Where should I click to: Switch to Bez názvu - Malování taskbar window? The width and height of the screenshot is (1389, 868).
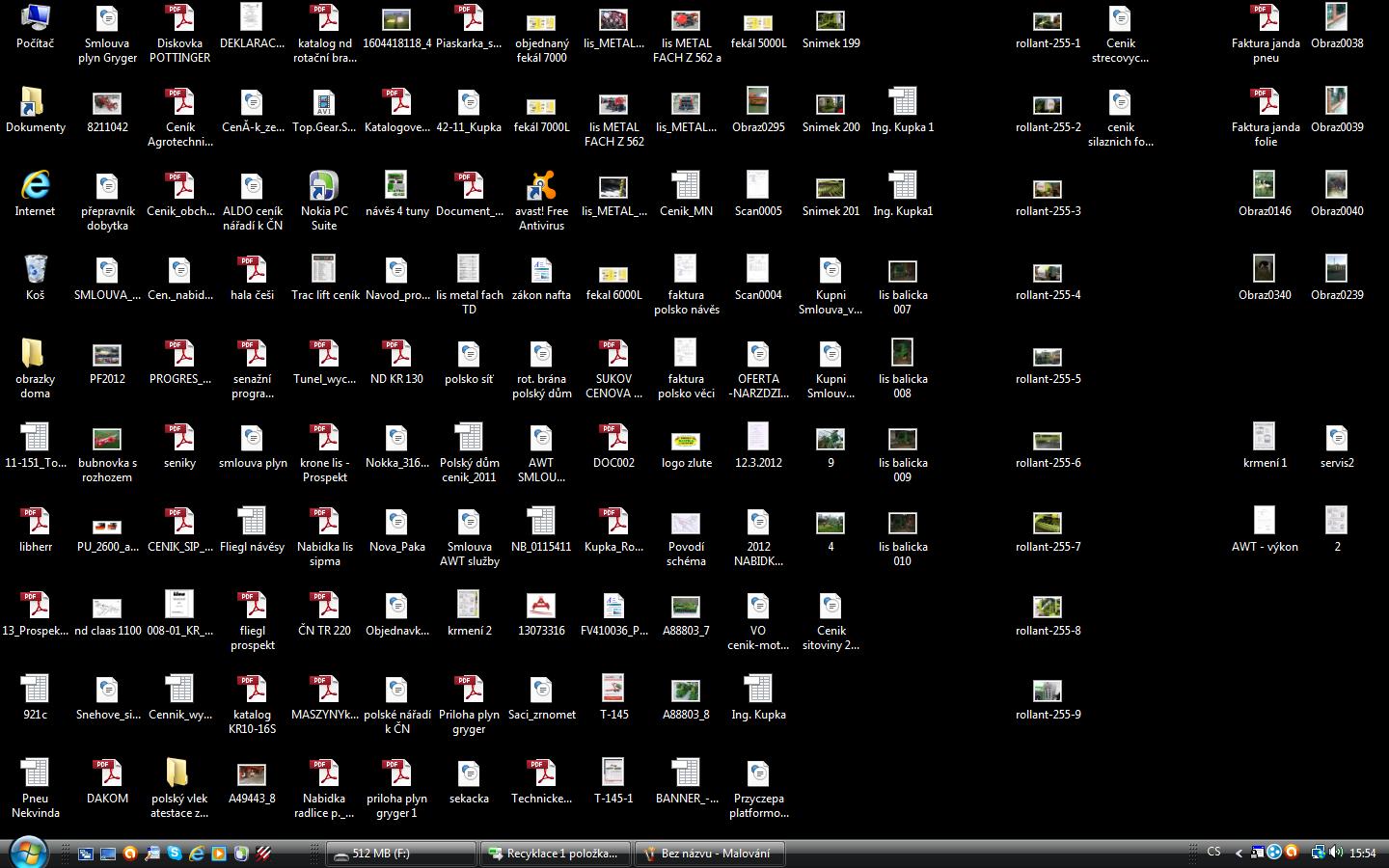(709, 854)
